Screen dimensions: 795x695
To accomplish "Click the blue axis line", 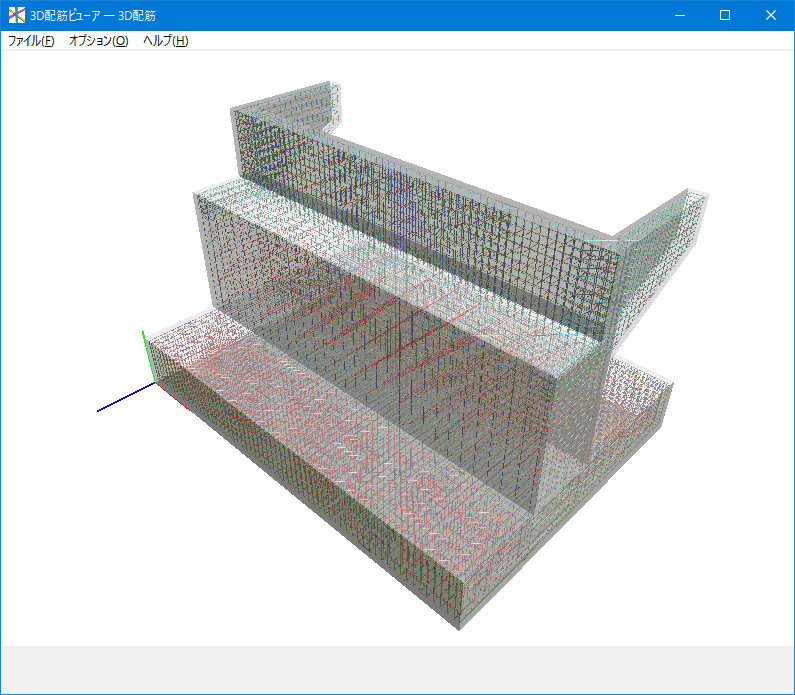I will (x=122, y=398).
